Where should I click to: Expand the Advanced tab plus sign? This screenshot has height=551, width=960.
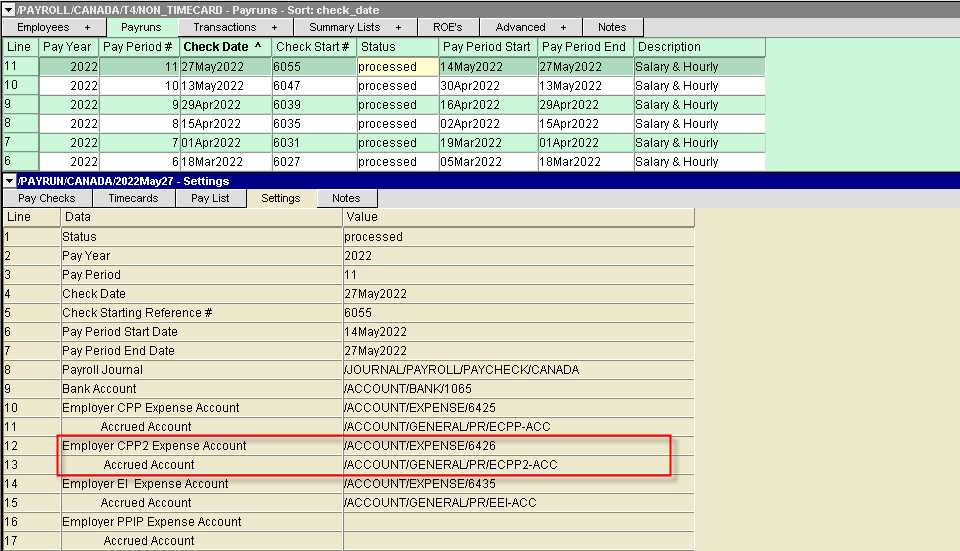coord(563,27)
